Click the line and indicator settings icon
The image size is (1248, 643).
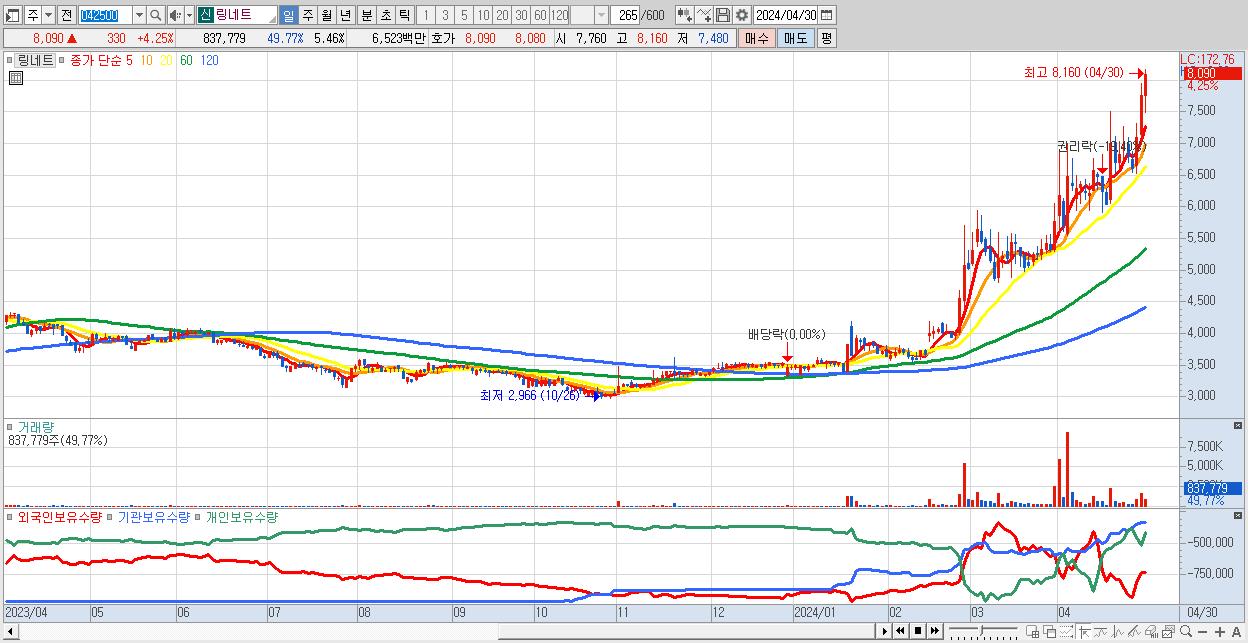(704, 15)
